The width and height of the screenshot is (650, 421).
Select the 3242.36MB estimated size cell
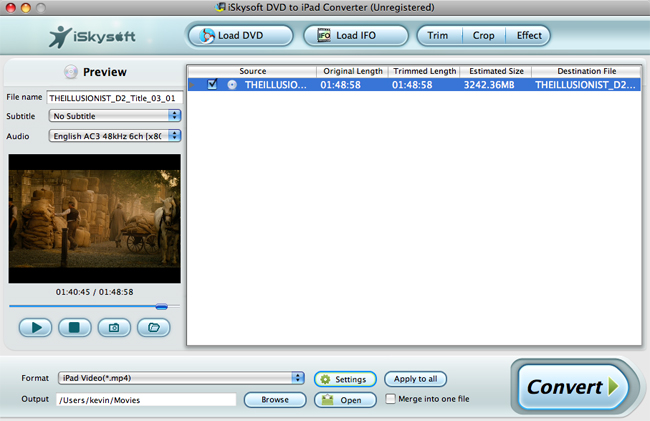pyautogui.click(x=489, y=85)
